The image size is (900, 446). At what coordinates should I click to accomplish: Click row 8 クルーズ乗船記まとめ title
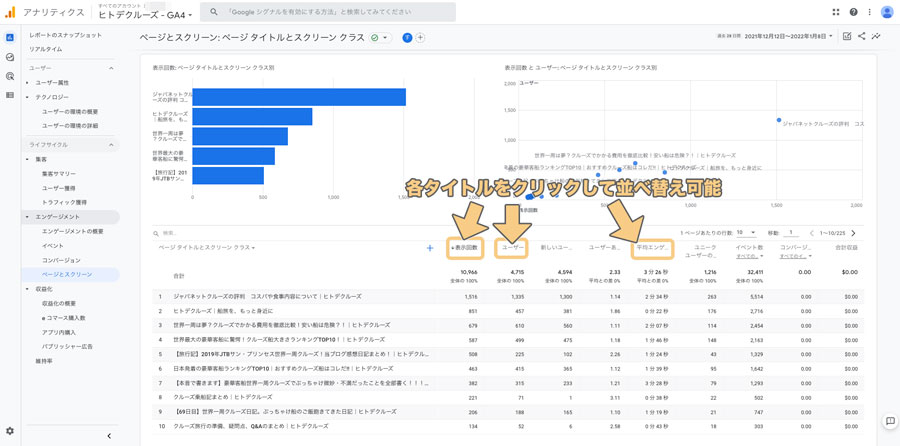(223, 397)
